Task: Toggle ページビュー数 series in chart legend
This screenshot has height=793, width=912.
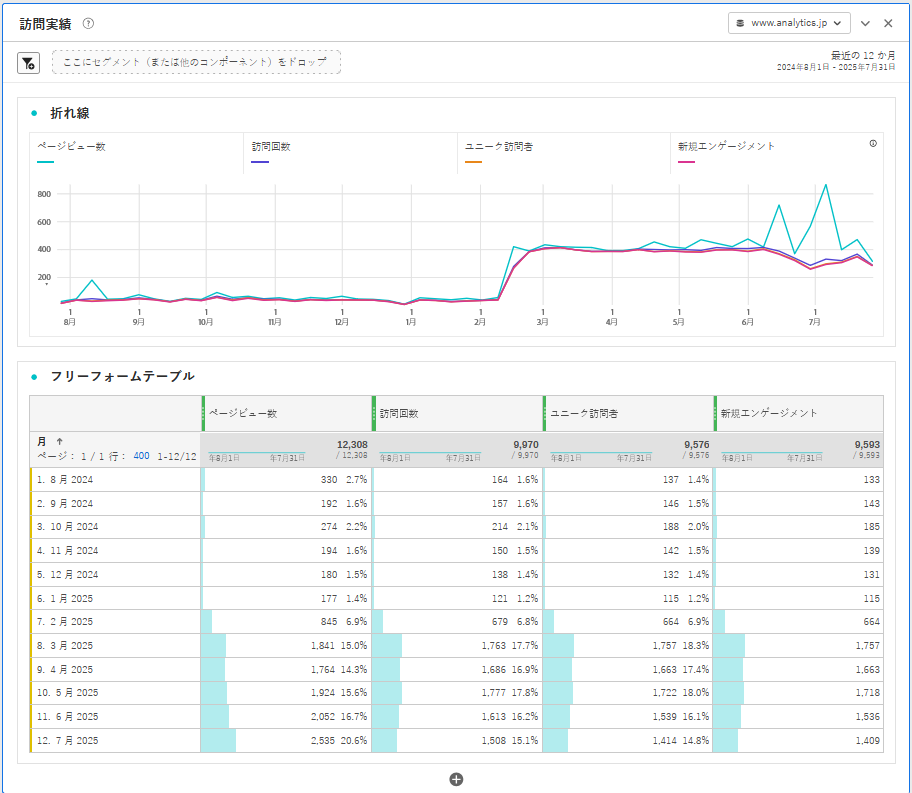Action: (71, 147)
